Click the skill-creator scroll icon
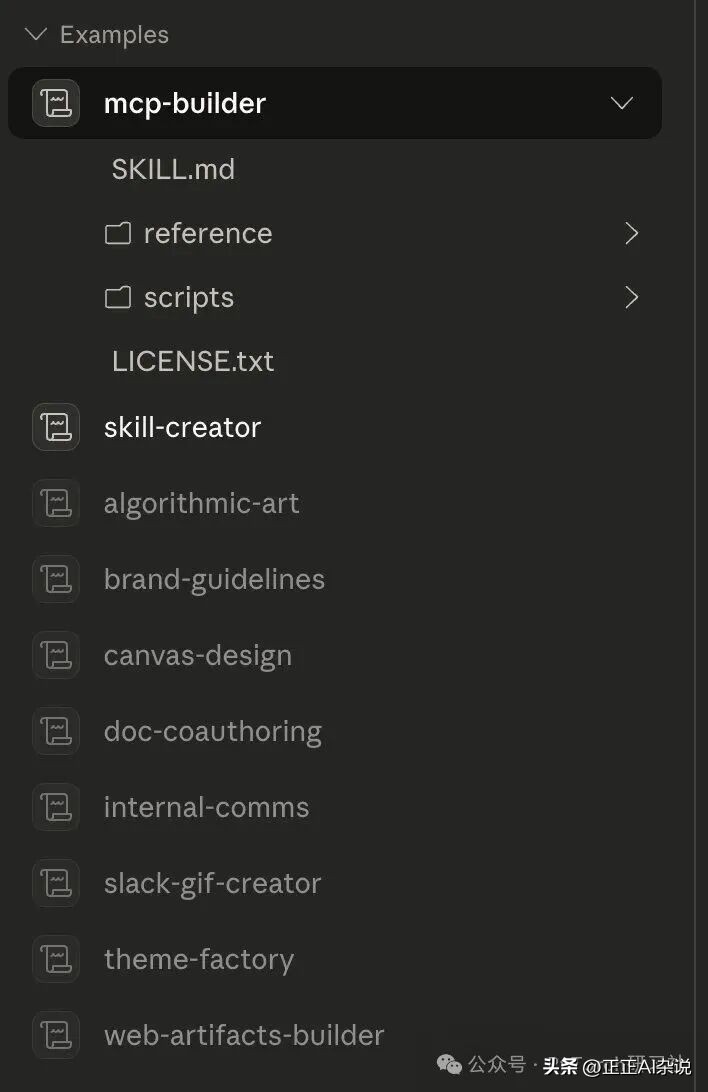 pos(56,427)
